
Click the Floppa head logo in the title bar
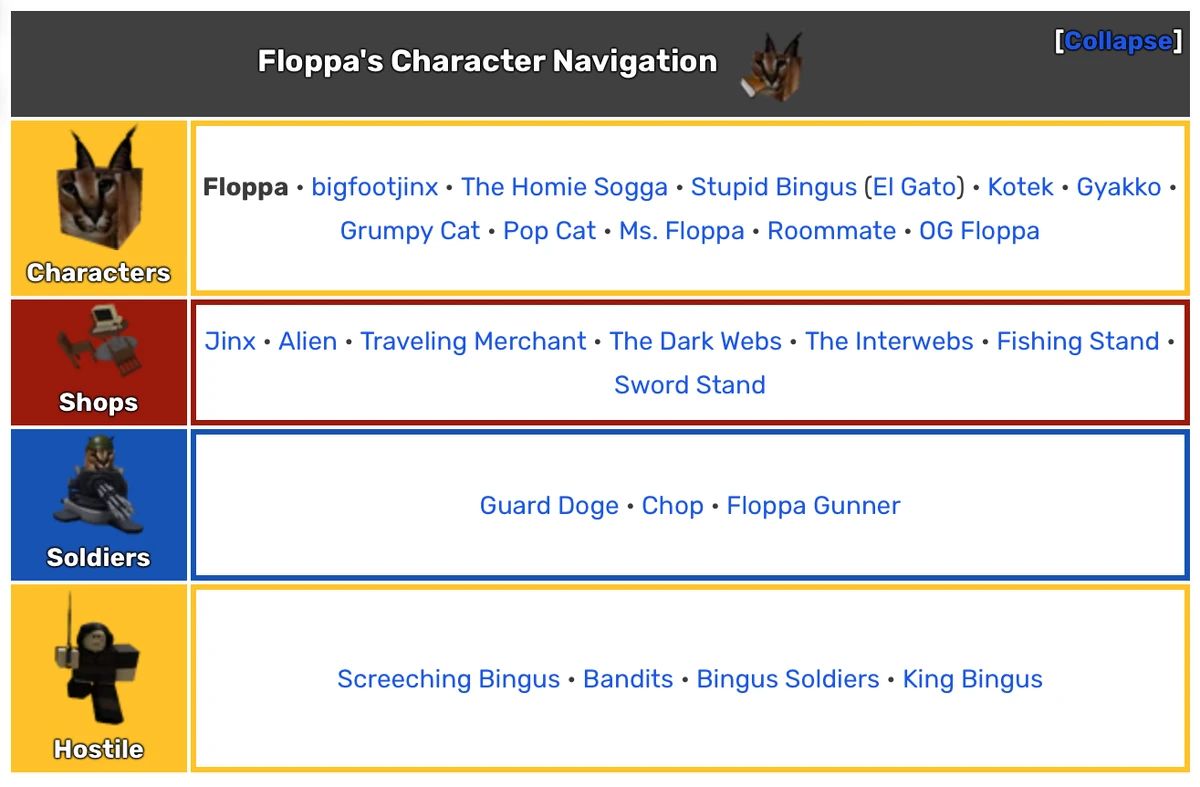(772, 63)
